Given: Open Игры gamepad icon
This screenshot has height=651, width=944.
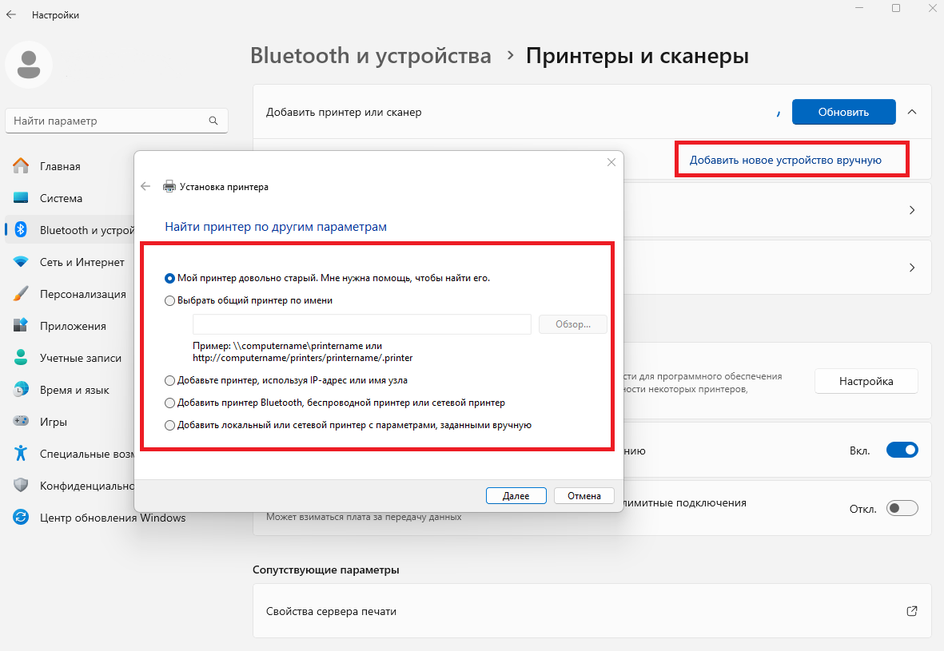Looking at the screenshot, I should (21, 421).
